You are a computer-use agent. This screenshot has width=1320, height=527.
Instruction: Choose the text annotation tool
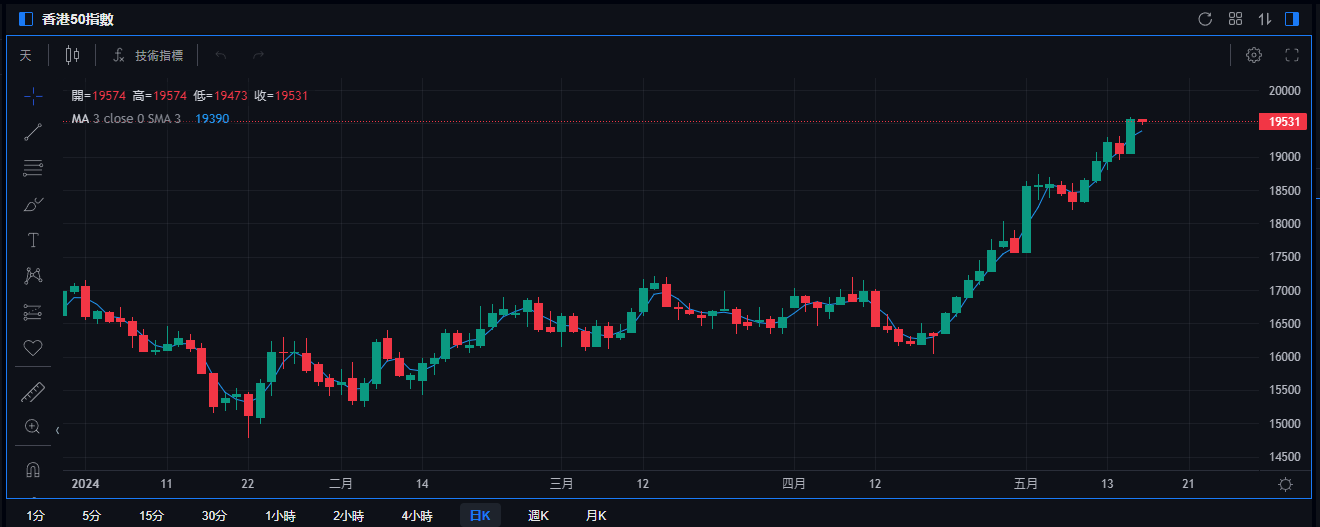[33, 240]
